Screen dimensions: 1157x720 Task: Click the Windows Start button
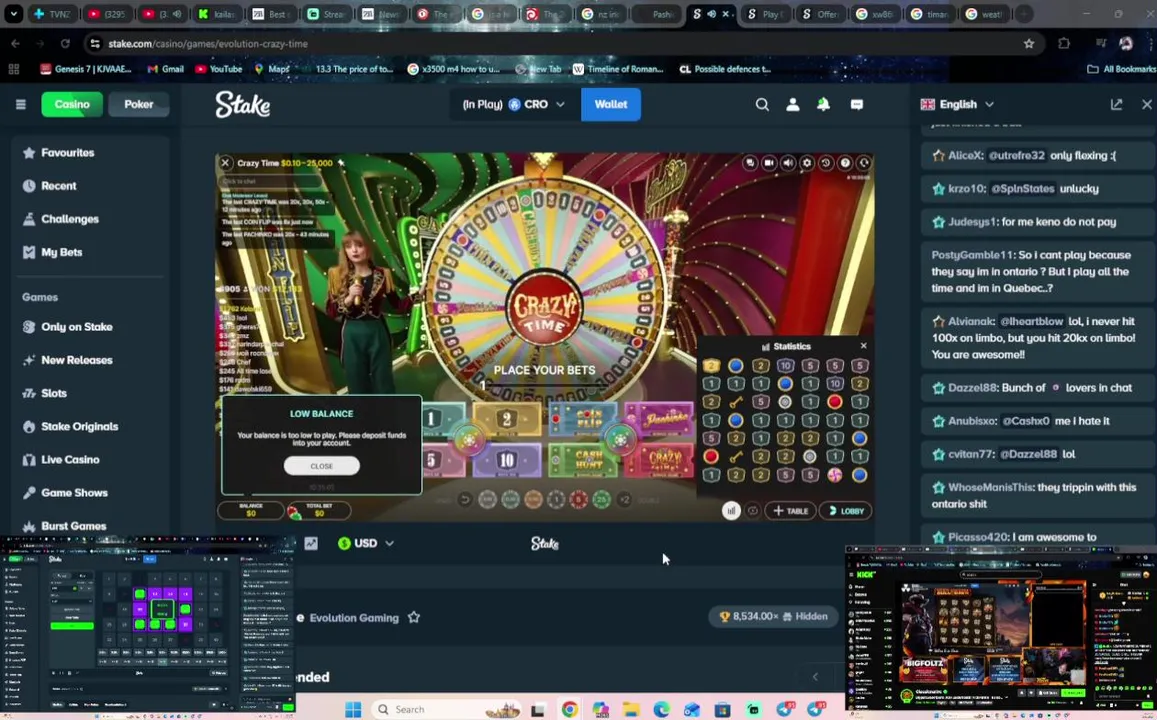(x=353, y=710)
